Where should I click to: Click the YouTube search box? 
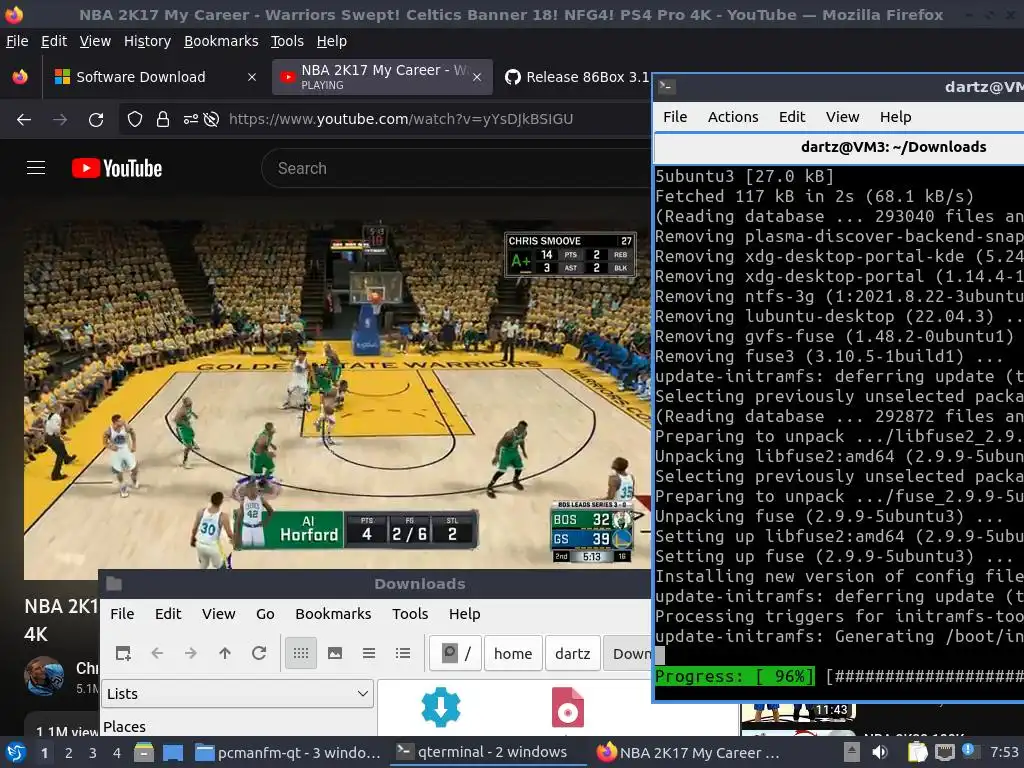tap(457, 168)
